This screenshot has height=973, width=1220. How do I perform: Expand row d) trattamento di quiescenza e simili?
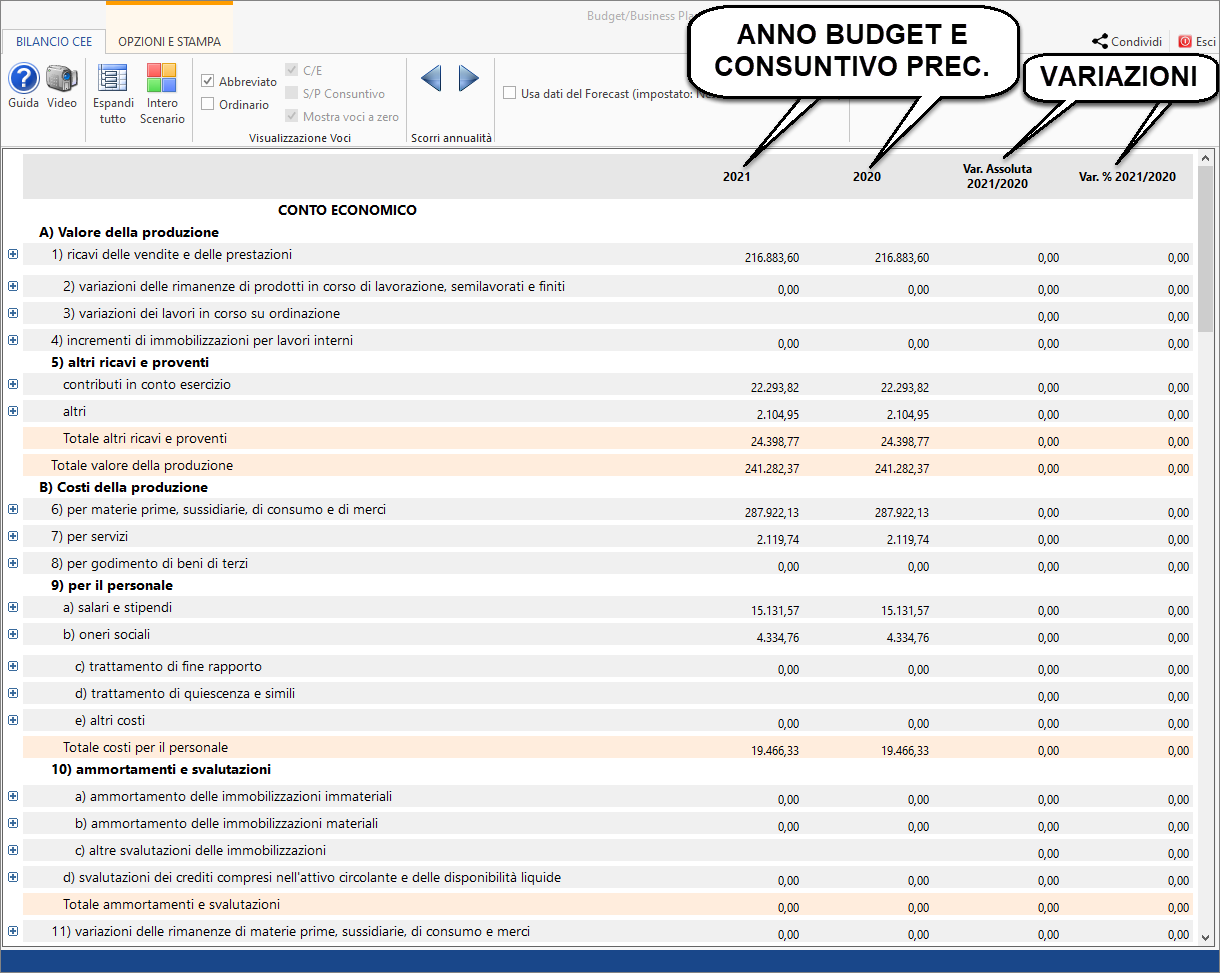click(13, 693)
